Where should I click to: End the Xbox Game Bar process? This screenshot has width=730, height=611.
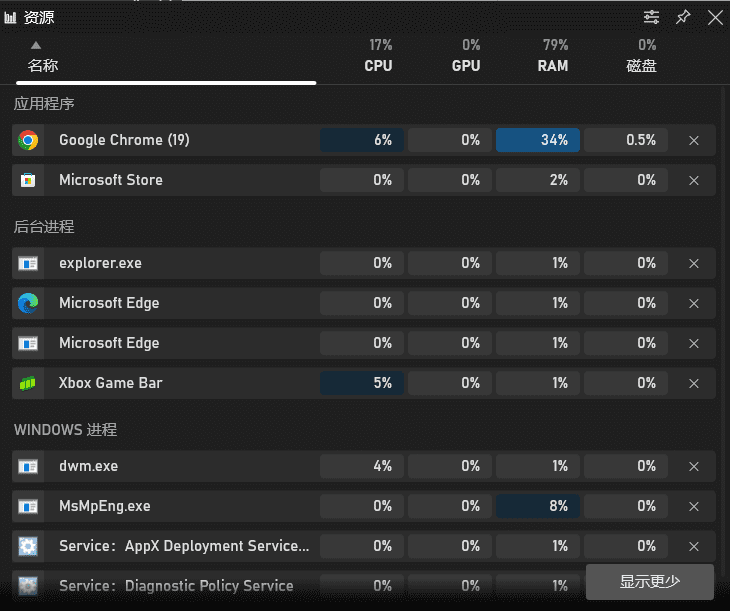click(x=694, y=383)
